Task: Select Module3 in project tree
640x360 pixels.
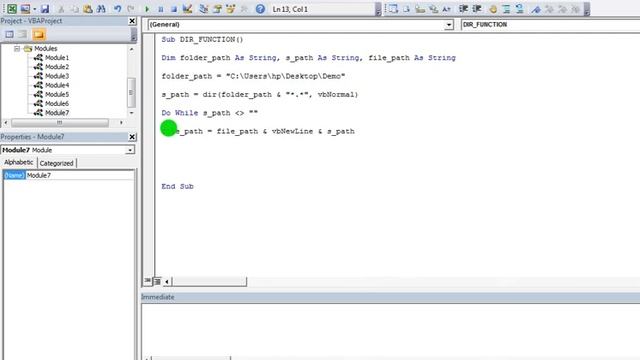Action: pyautogui.click(x=57, y=76)
